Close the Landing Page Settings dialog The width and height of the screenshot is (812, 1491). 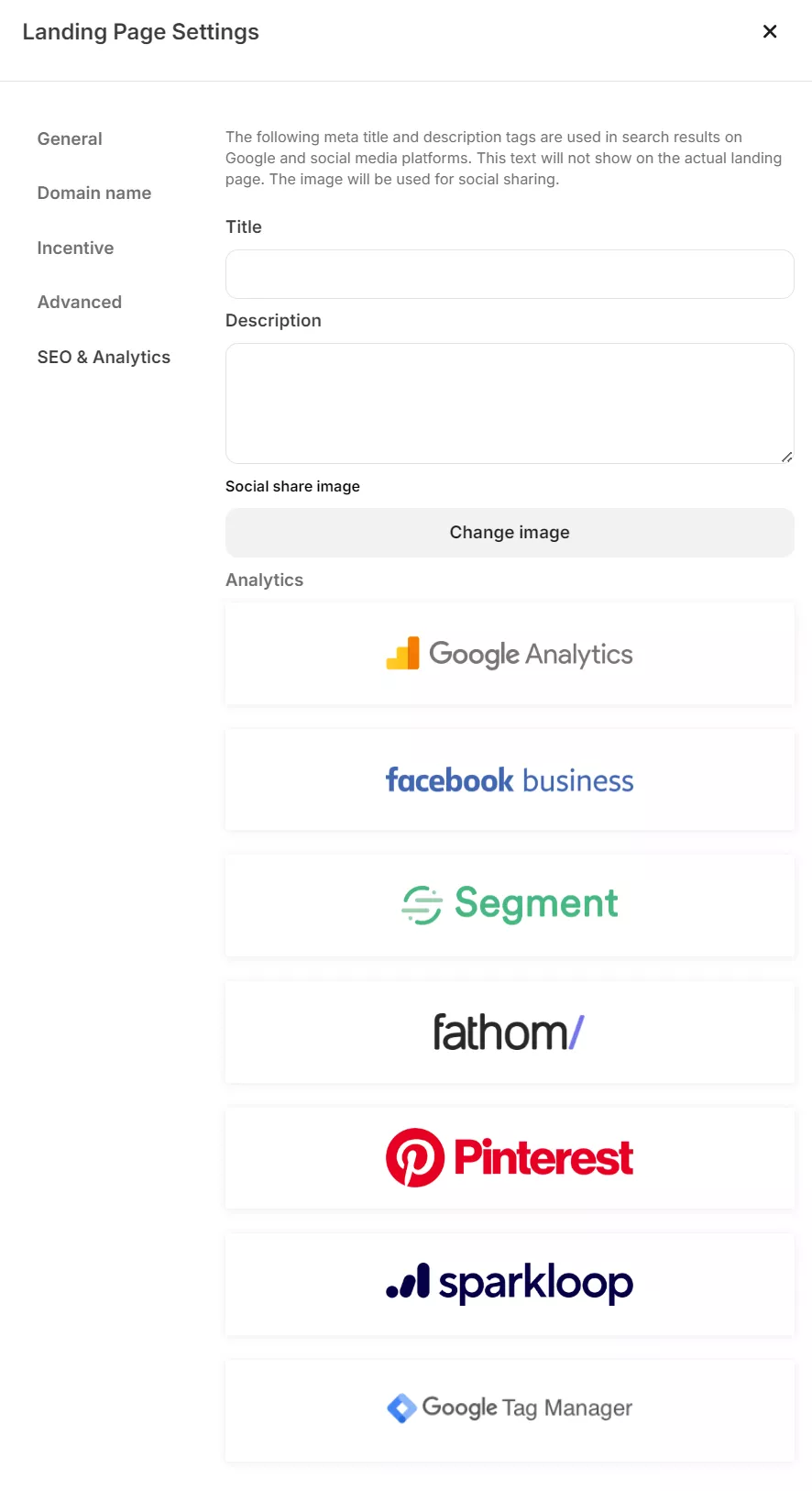[770, 32]
